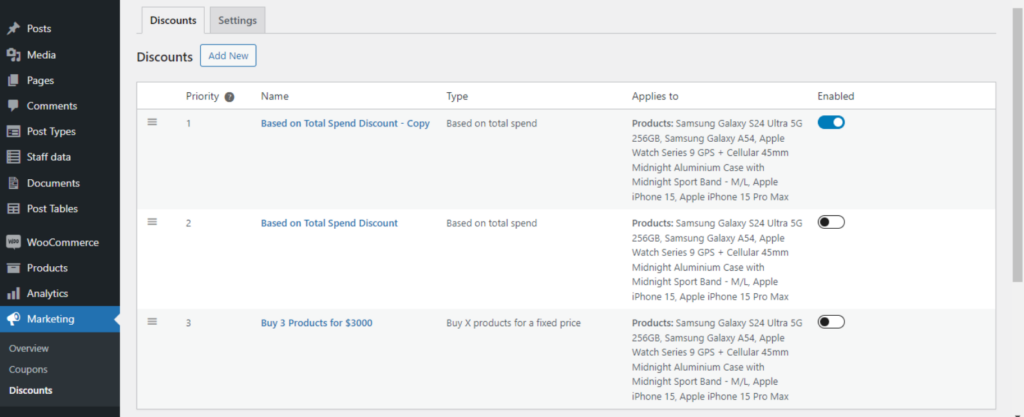
Task: Switch to the Settings tab
Action: [x=237, y=20]
